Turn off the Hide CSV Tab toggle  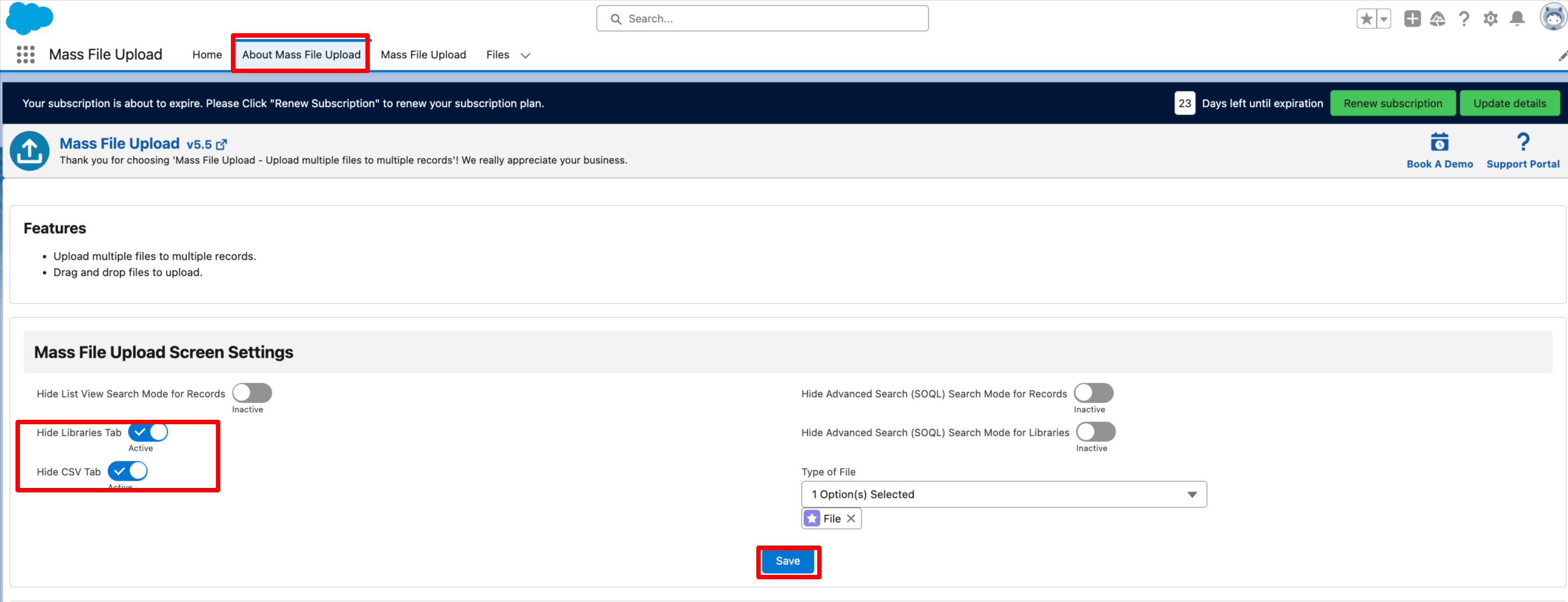(x=128, y=471)
